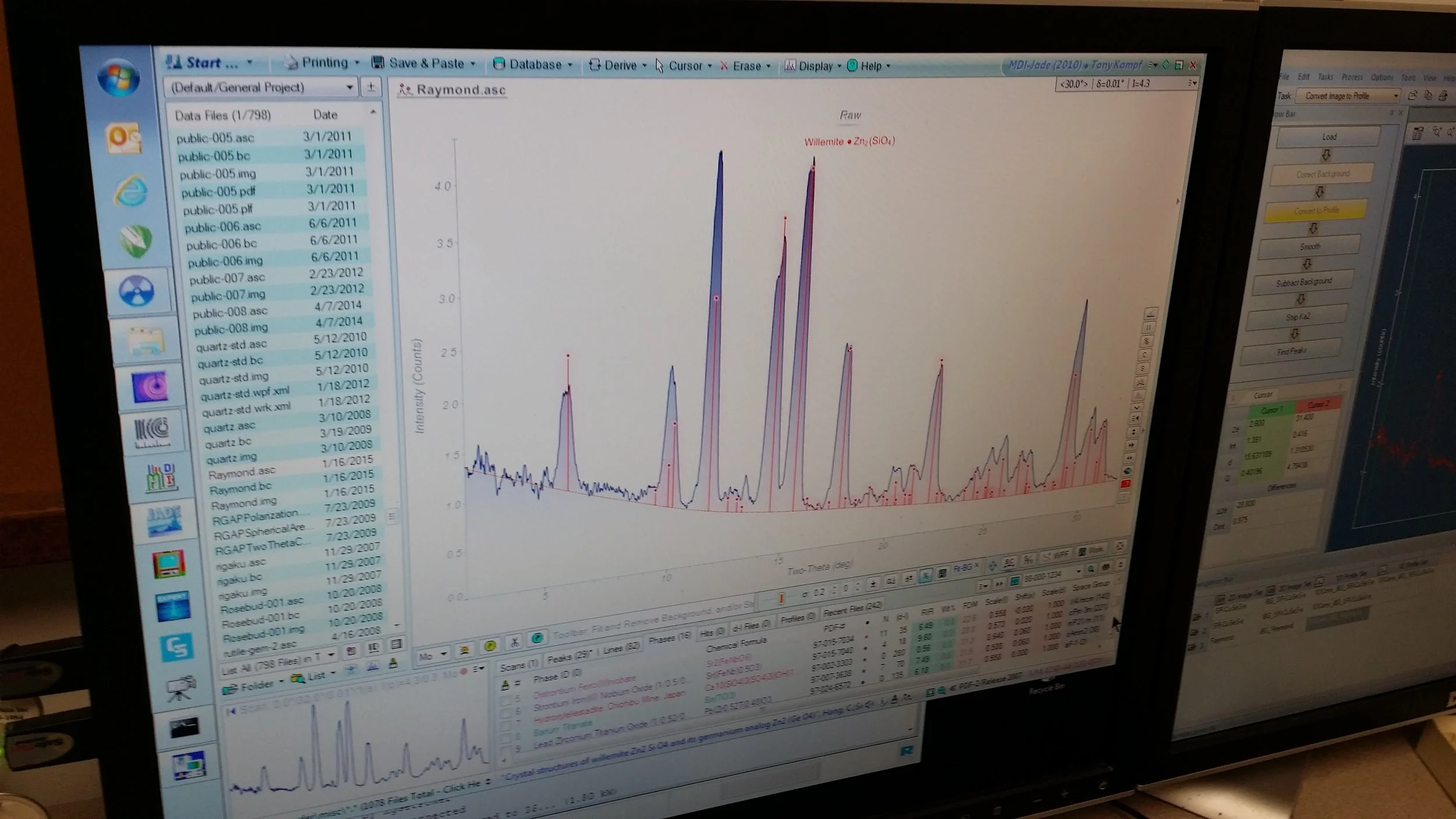This screenshot has width=1456, height=819.
Task: Switch to the Profiles (0) tab
Action: pos(798,618)
